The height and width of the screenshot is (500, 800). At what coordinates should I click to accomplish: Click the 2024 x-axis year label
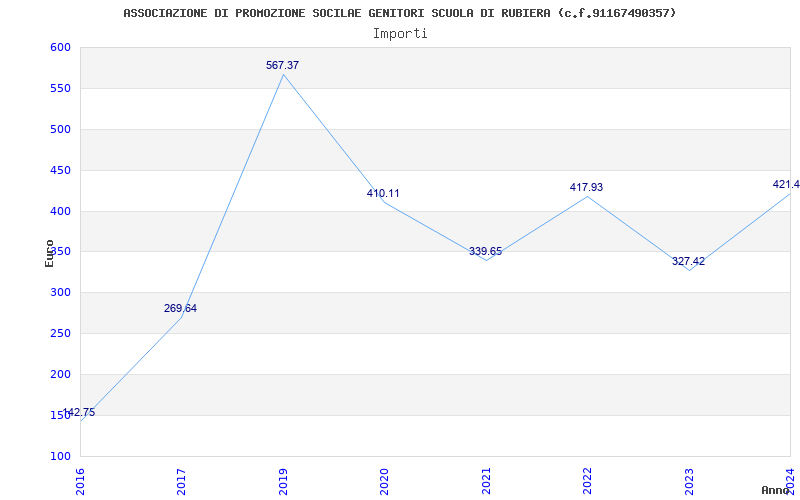(x=790, y=481)
